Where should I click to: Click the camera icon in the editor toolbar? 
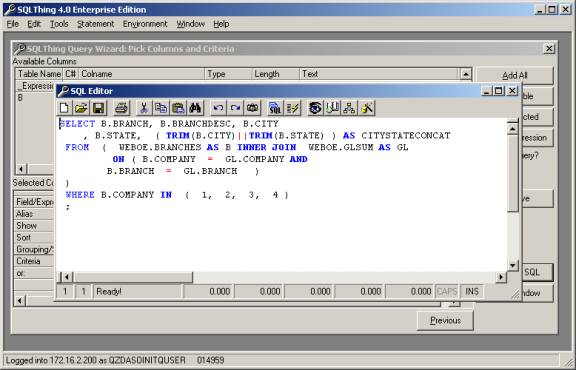(252, 108)
